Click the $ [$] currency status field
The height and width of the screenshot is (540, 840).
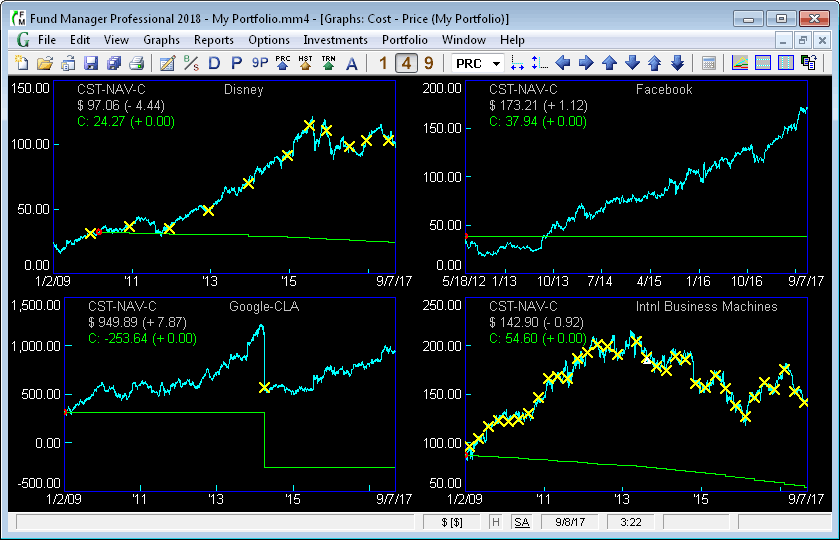(x=452, y=522)
